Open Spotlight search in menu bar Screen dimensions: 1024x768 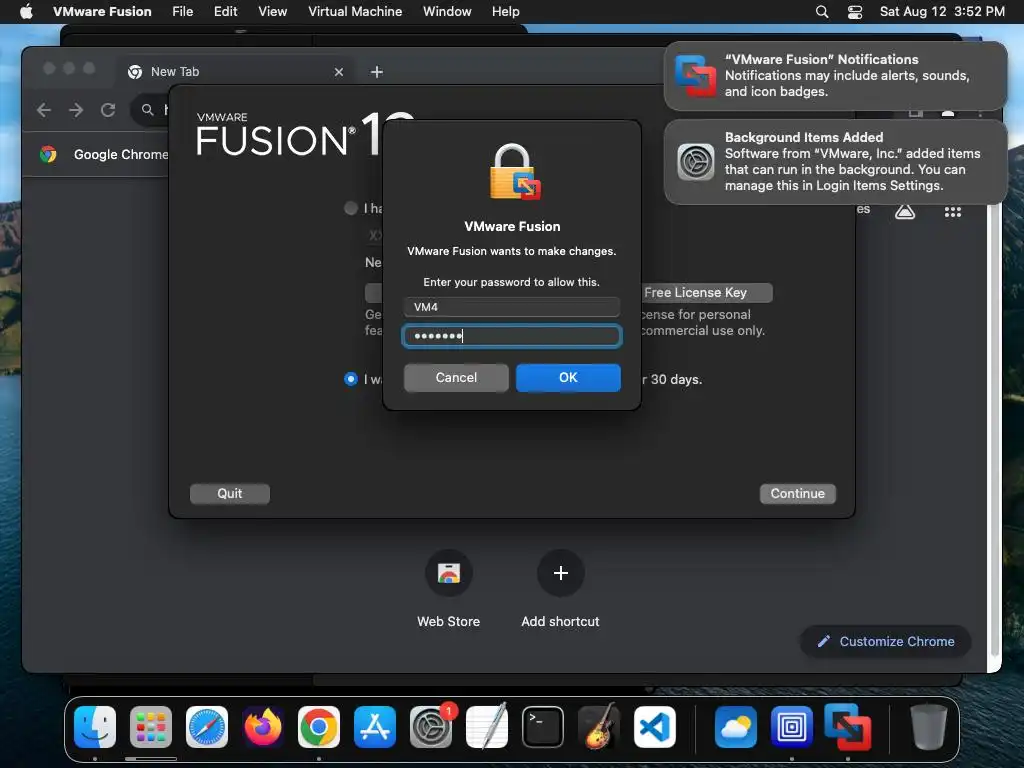[x=822, y=12]
